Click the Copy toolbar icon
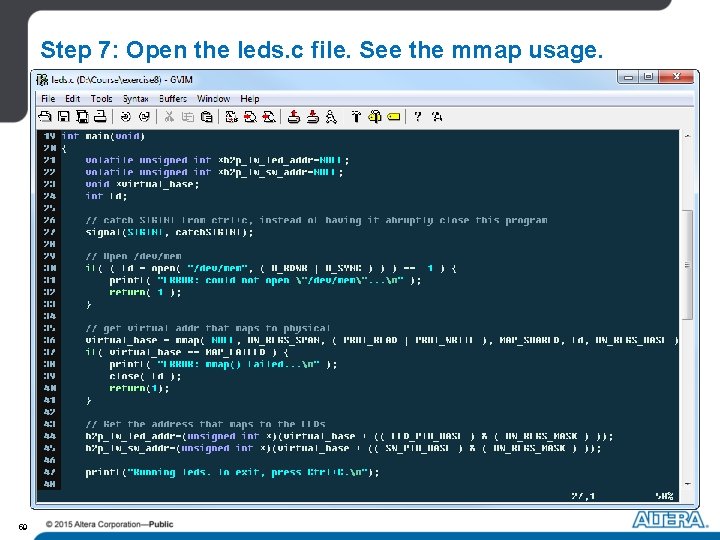Image resolution: width=720 pixels, height=540 pixels. pos(187,117)
